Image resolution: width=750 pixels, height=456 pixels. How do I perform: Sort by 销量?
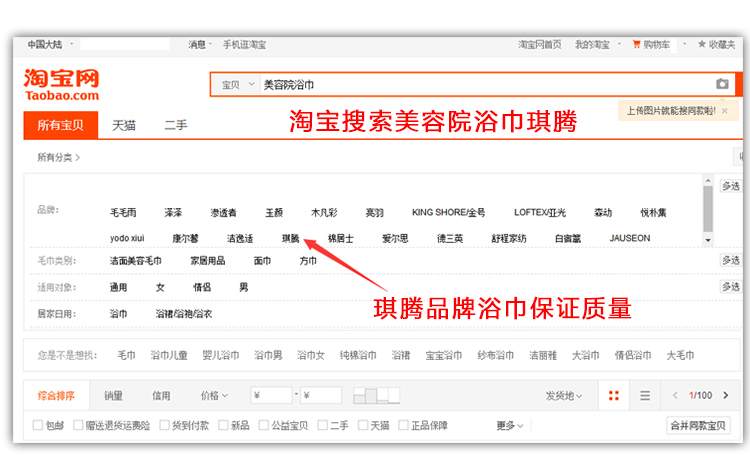[x=113, y=396]
